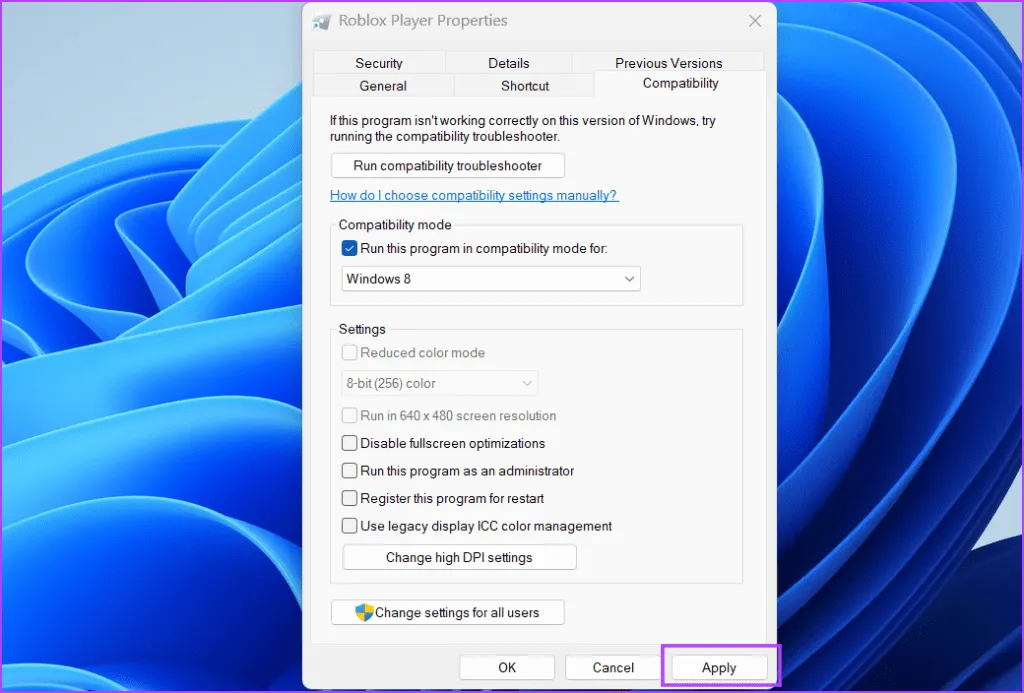
Task: Select the General tab
Action: tap(383, 86)
